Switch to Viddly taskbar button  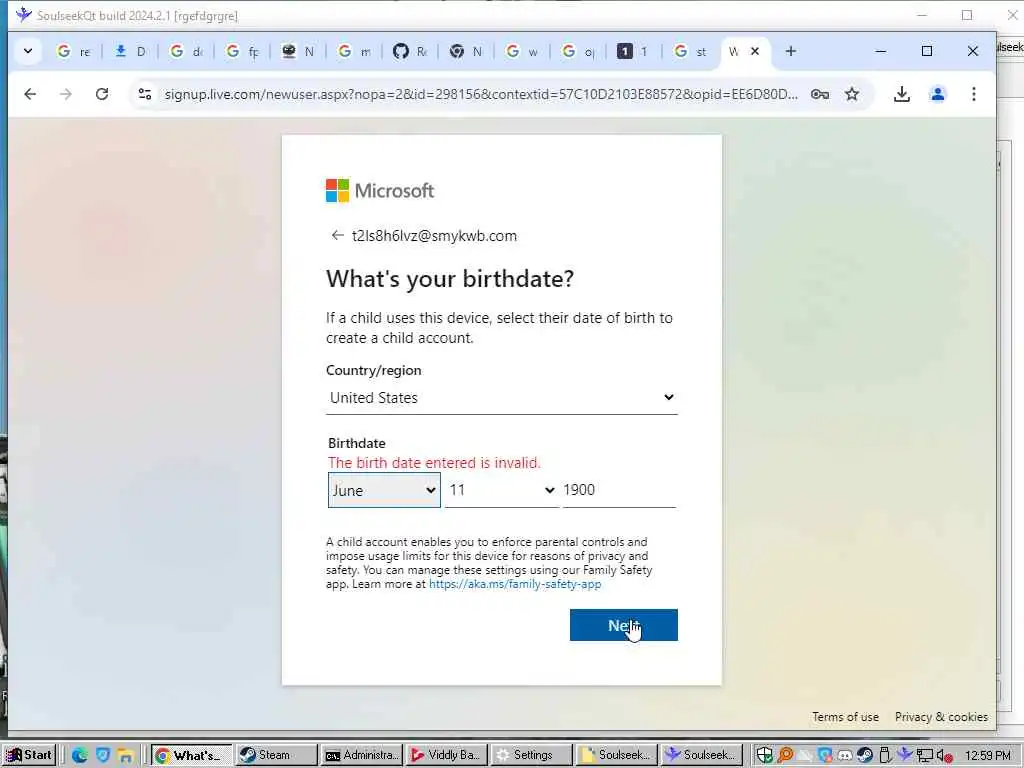446,755
